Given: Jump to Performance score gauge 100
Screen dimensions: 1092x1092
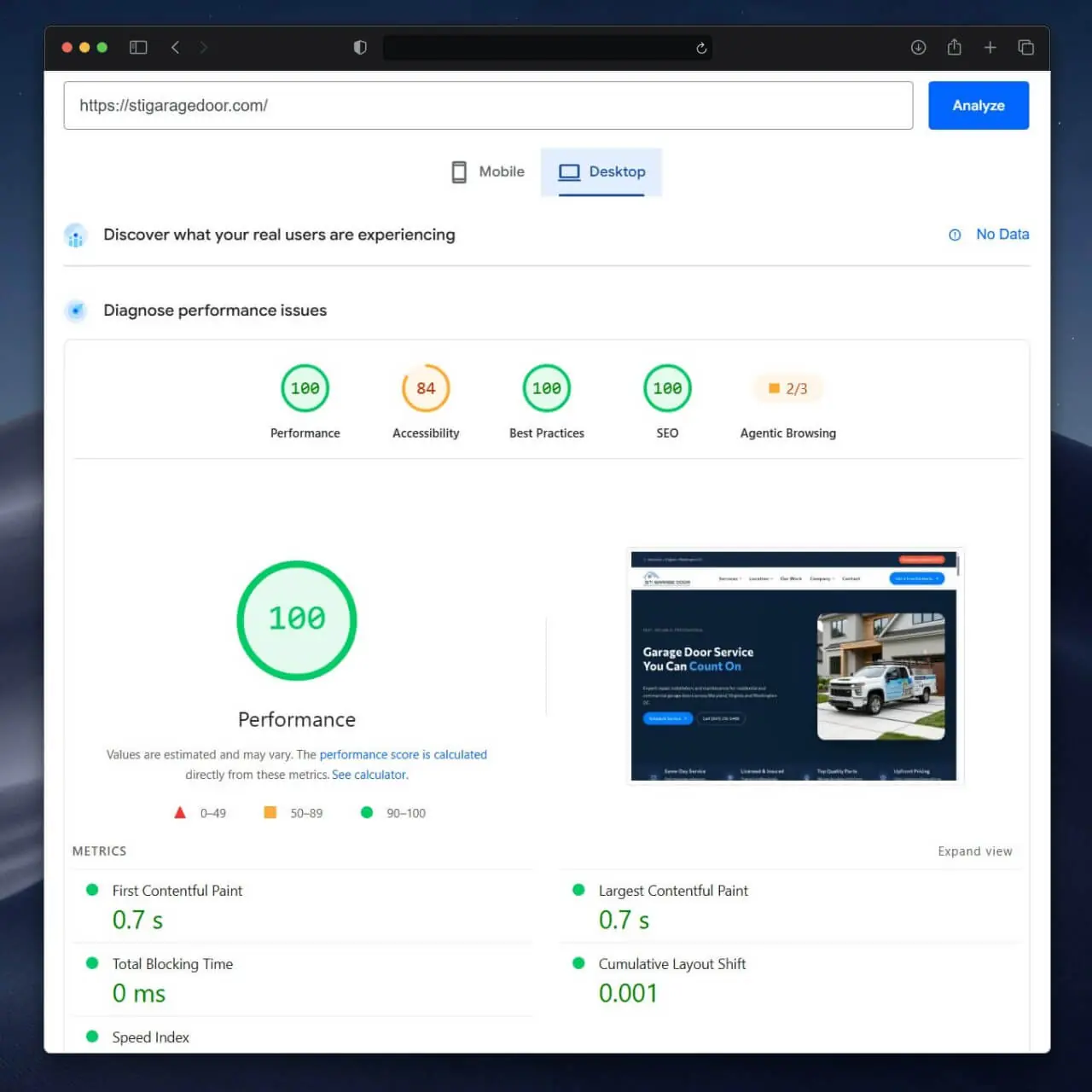Looking at the screenshot, I should tap(305, 388).
